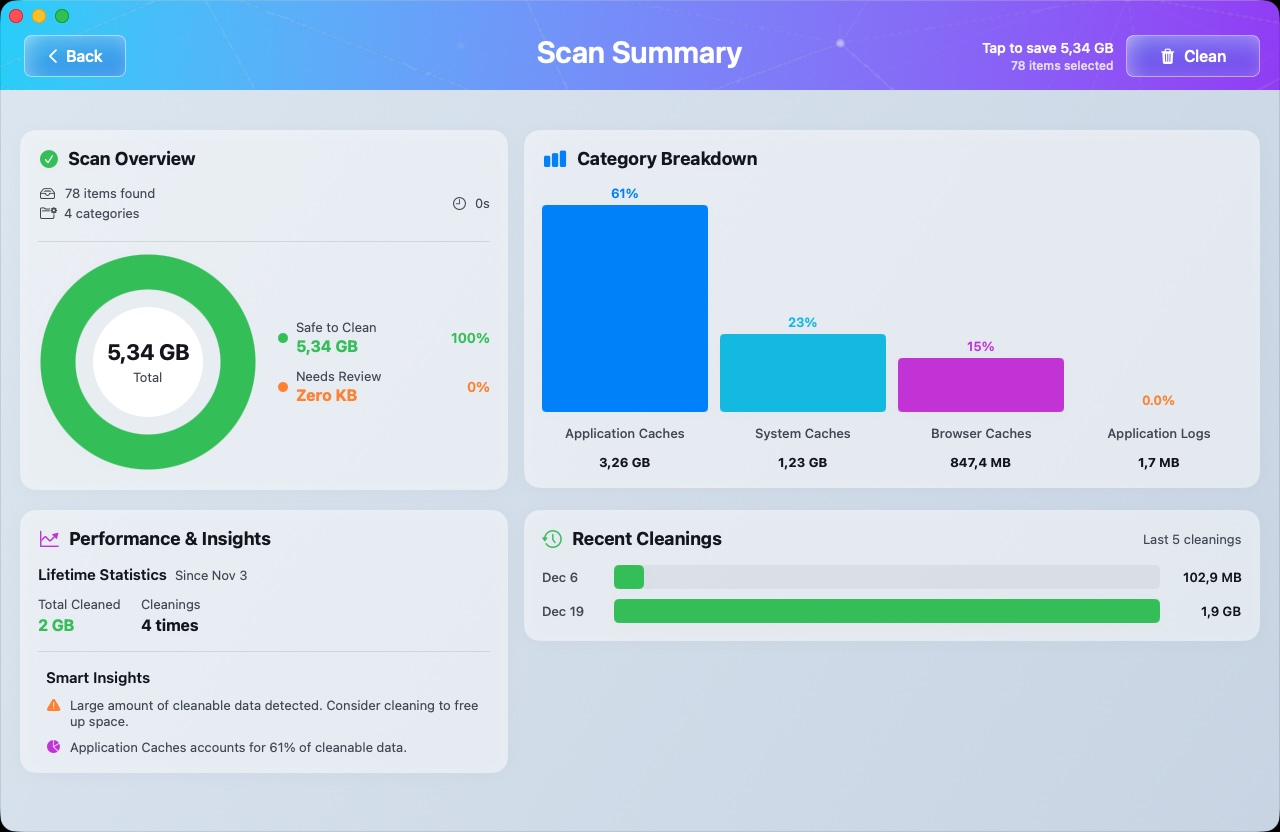Click the orange warning triangle in Smart Insights
Screen dimensions: 1280x832
click(53, 705)
